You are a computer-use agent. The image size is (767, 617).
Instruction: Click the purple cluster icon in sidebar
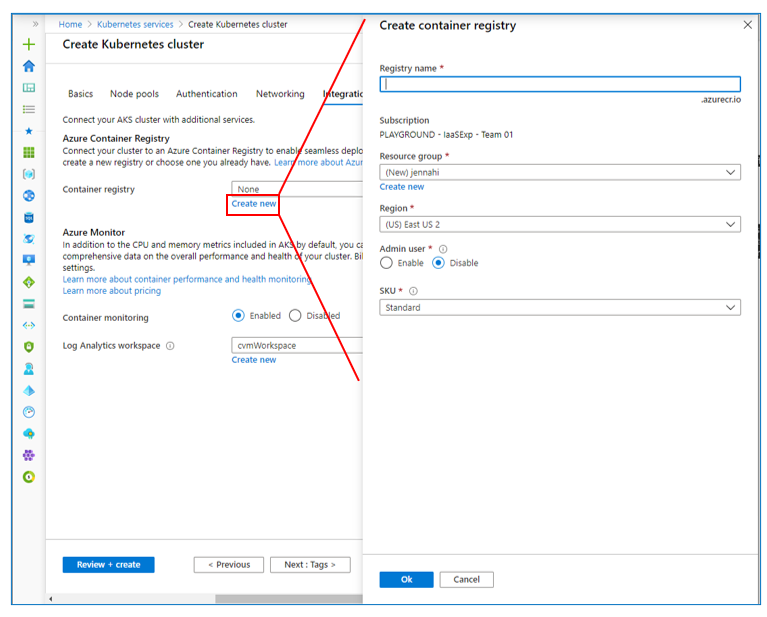pyautogui.click(x=29, y=456)
